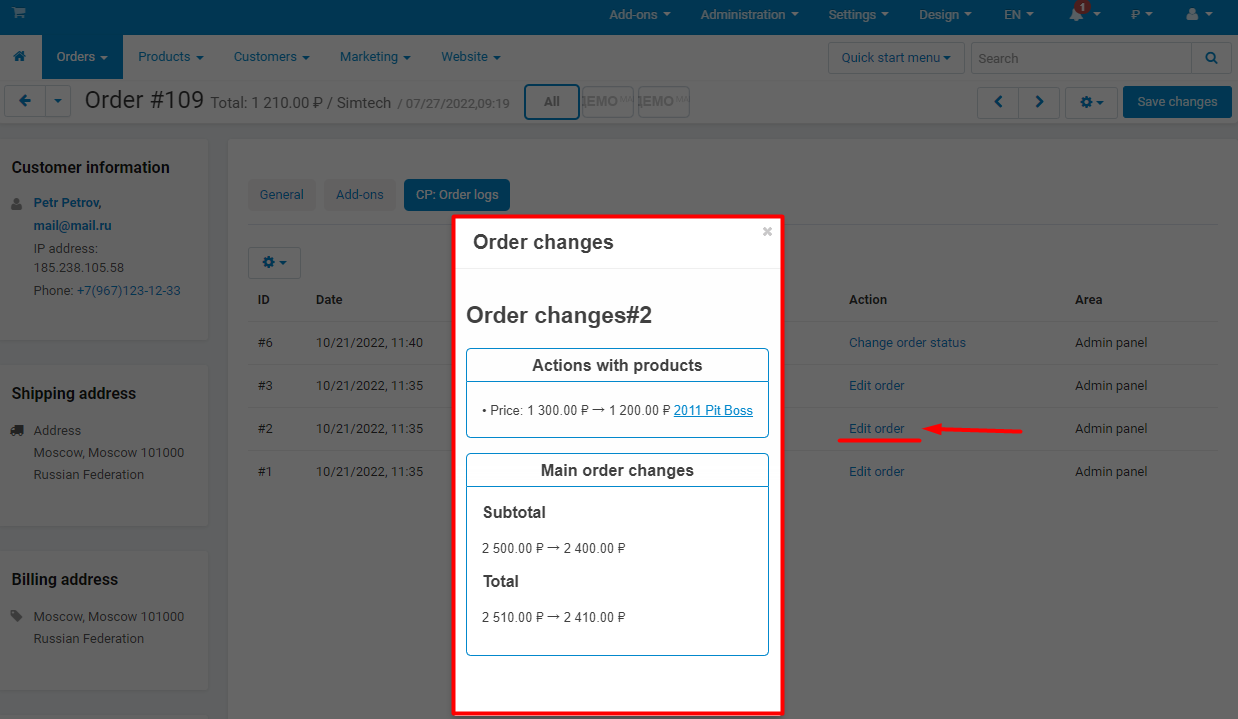
Task: Switch to the Add-ons tab of the order
Action: [x=360, y=195]
